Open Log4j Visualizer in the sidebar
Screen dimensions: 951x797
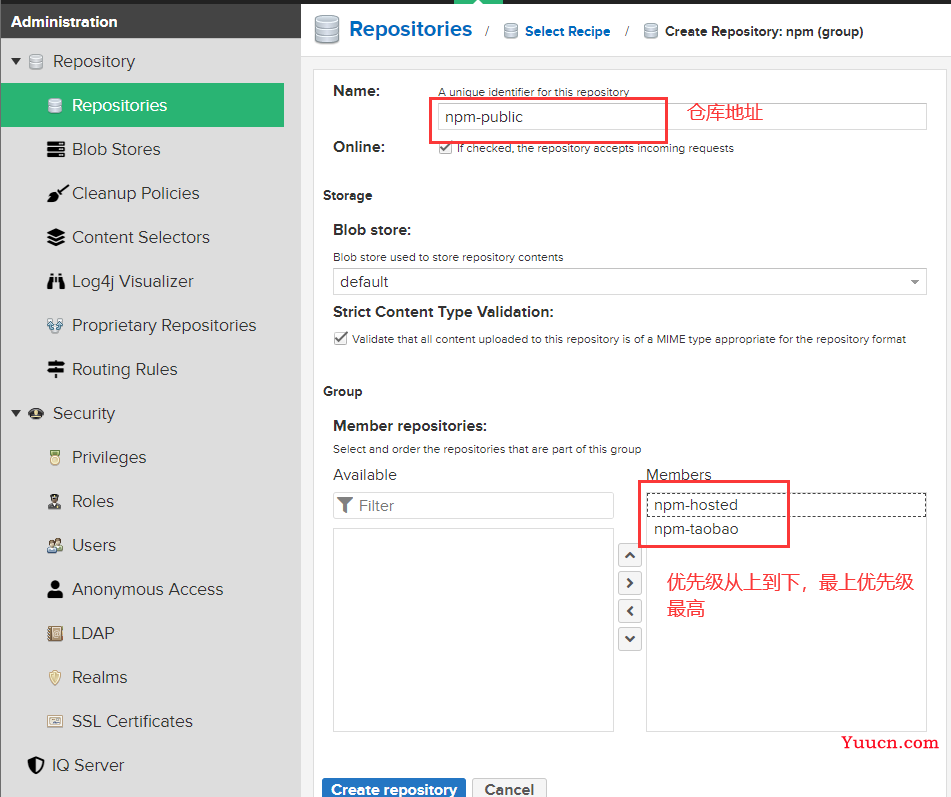tap(132, 281)
